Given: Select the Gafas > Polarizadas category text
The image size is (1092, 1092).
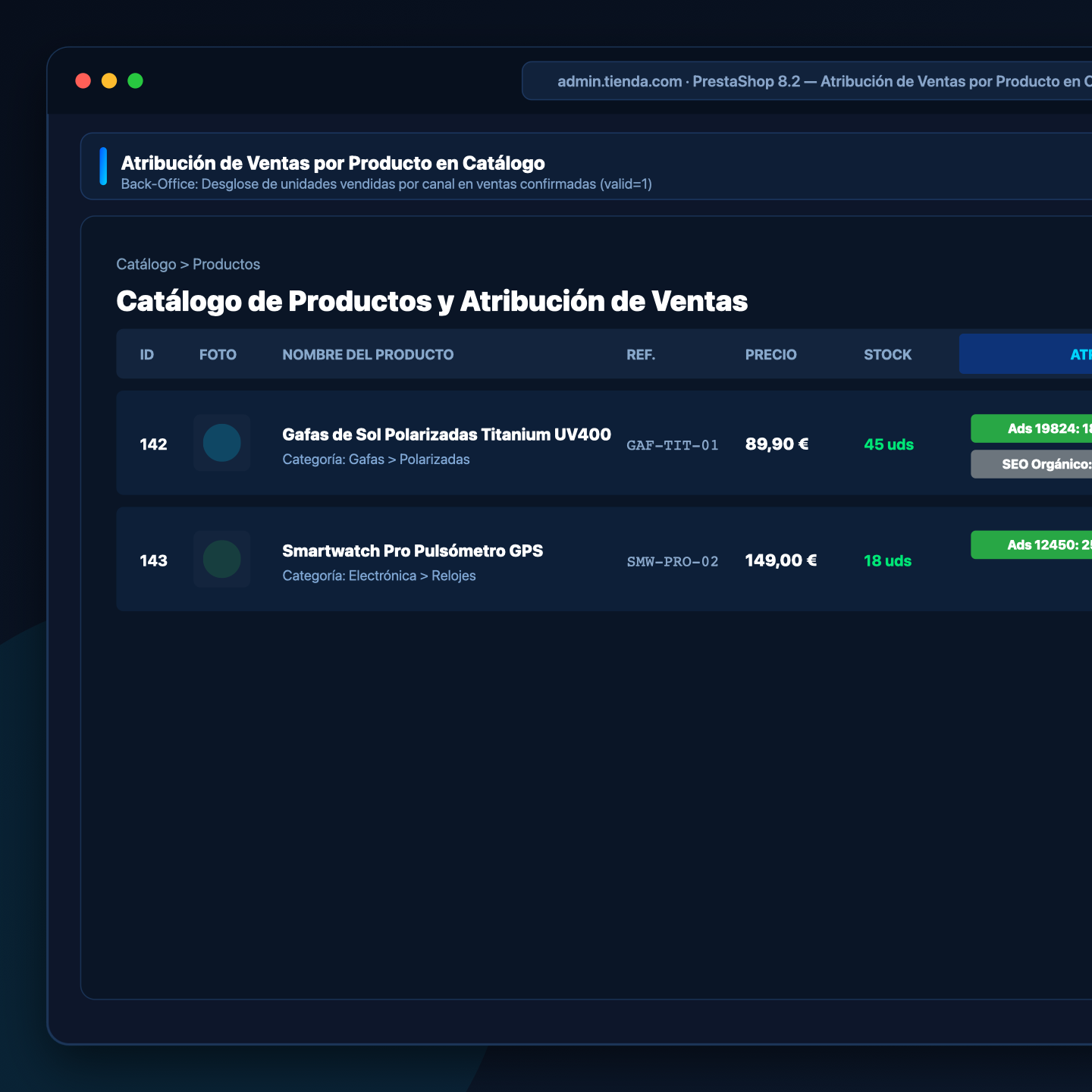Looking at the screenshot, I should click(409, 460).
